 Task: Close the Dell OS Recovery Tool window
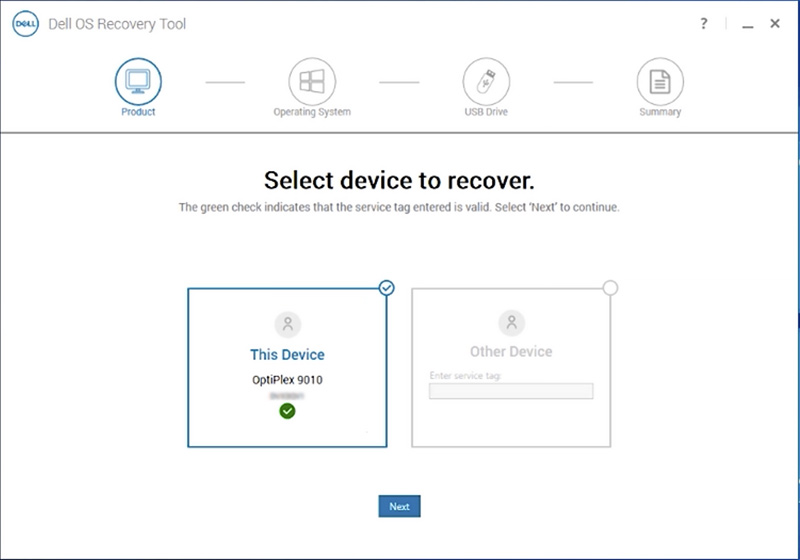775,23
